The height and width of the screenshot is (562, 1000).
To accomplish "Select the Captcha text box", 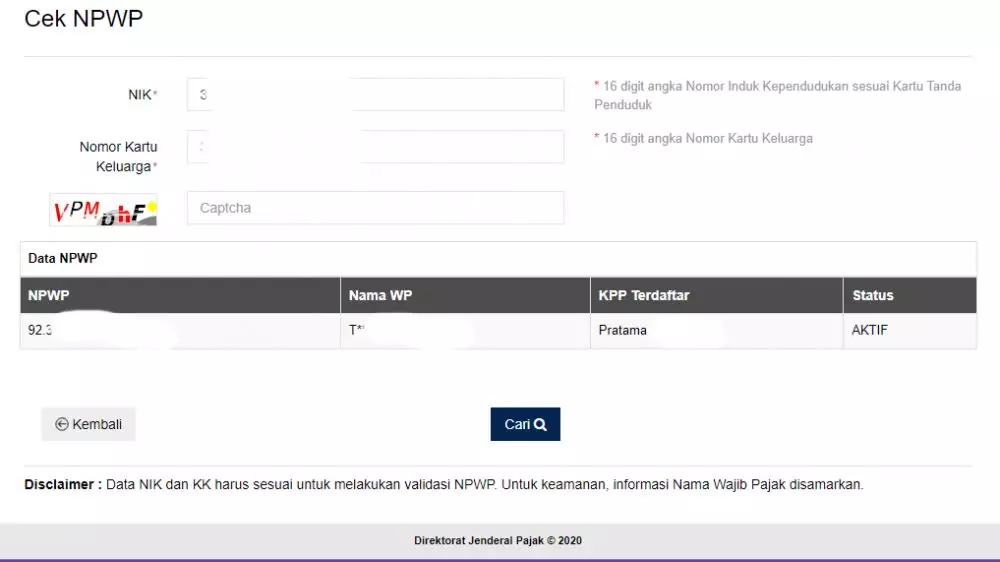I will [375, 208].
